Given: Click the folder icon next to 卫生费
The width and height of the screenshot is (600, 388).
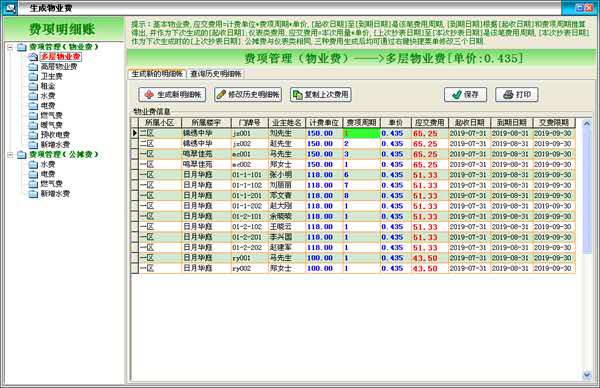Looking at the screenshot, I should [33, 77].
